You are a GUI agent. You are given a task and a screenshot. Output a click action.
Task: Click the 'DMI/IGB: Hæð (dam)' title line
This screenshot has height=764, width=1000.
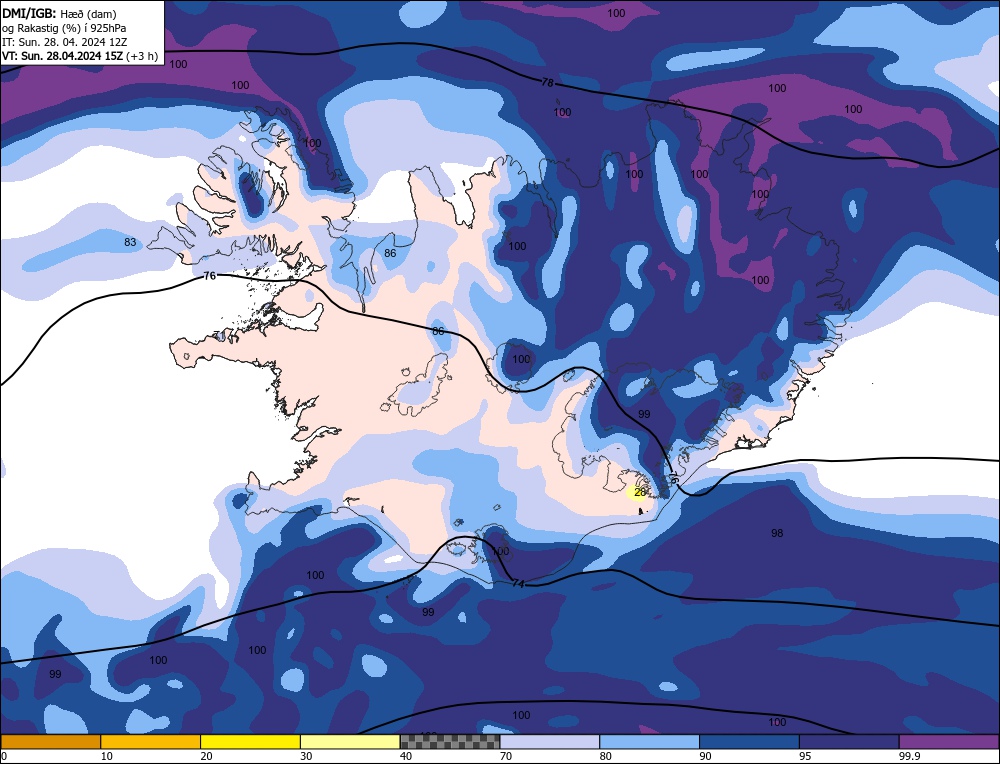pyautogui.click(x=59, y=13)
